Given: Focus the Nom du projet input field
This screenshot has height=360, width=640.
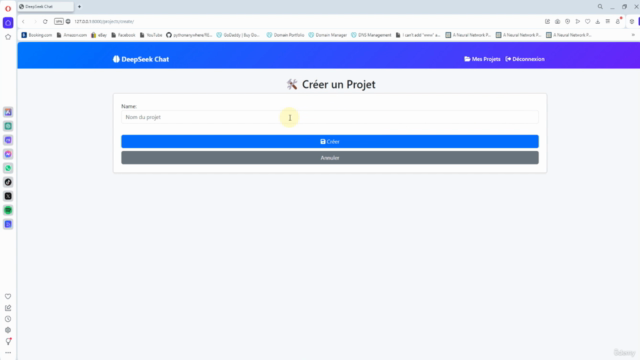Looking at the screenshot, I should (330, 117).
